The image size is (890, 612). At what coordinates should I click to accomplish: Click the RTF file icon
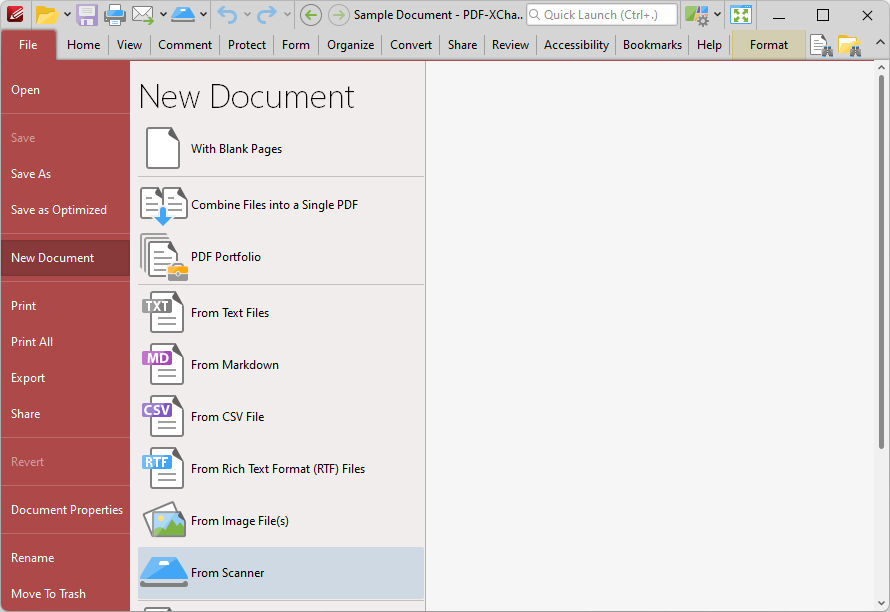[163, 468]
